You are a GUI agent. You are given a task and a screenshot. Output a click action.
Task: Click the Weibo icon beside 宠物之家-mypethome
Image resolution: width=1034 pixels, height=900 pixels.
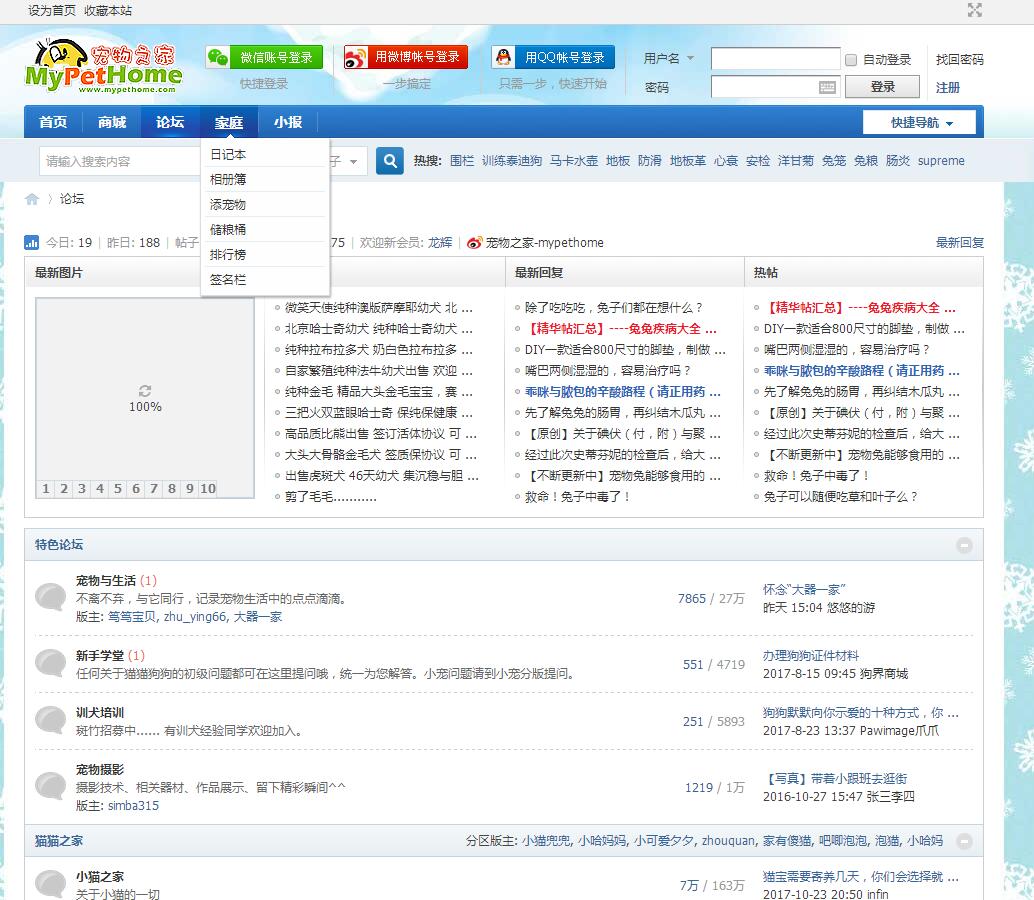(x=473, y=243)
